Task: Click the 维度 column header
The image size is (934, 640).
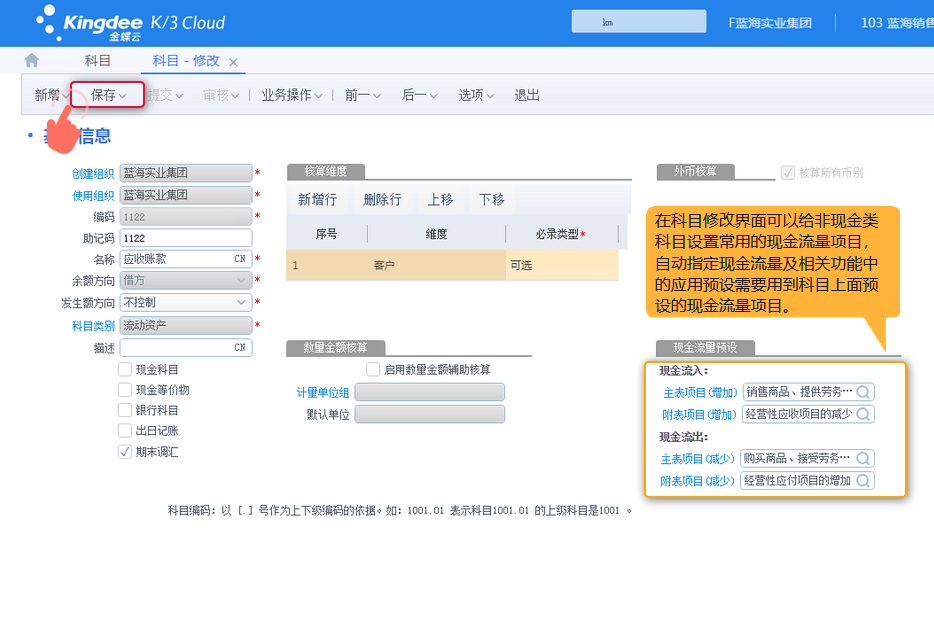Action: (x=436, y=234)
